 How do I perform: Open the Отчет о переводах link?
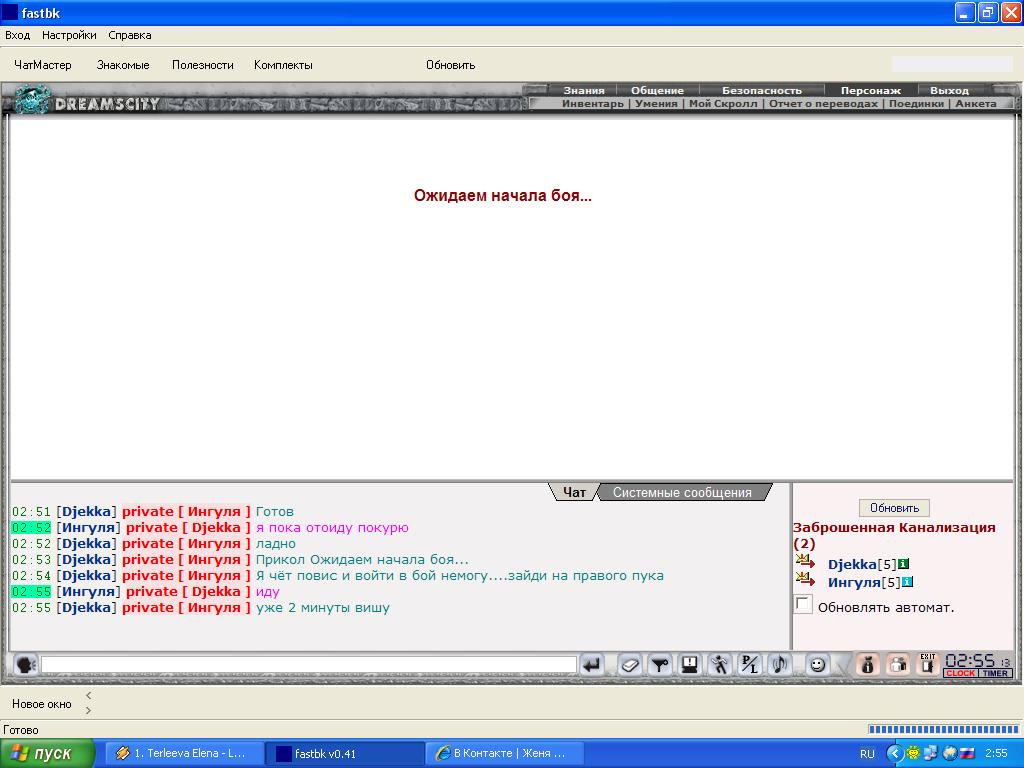click(823, 103)
